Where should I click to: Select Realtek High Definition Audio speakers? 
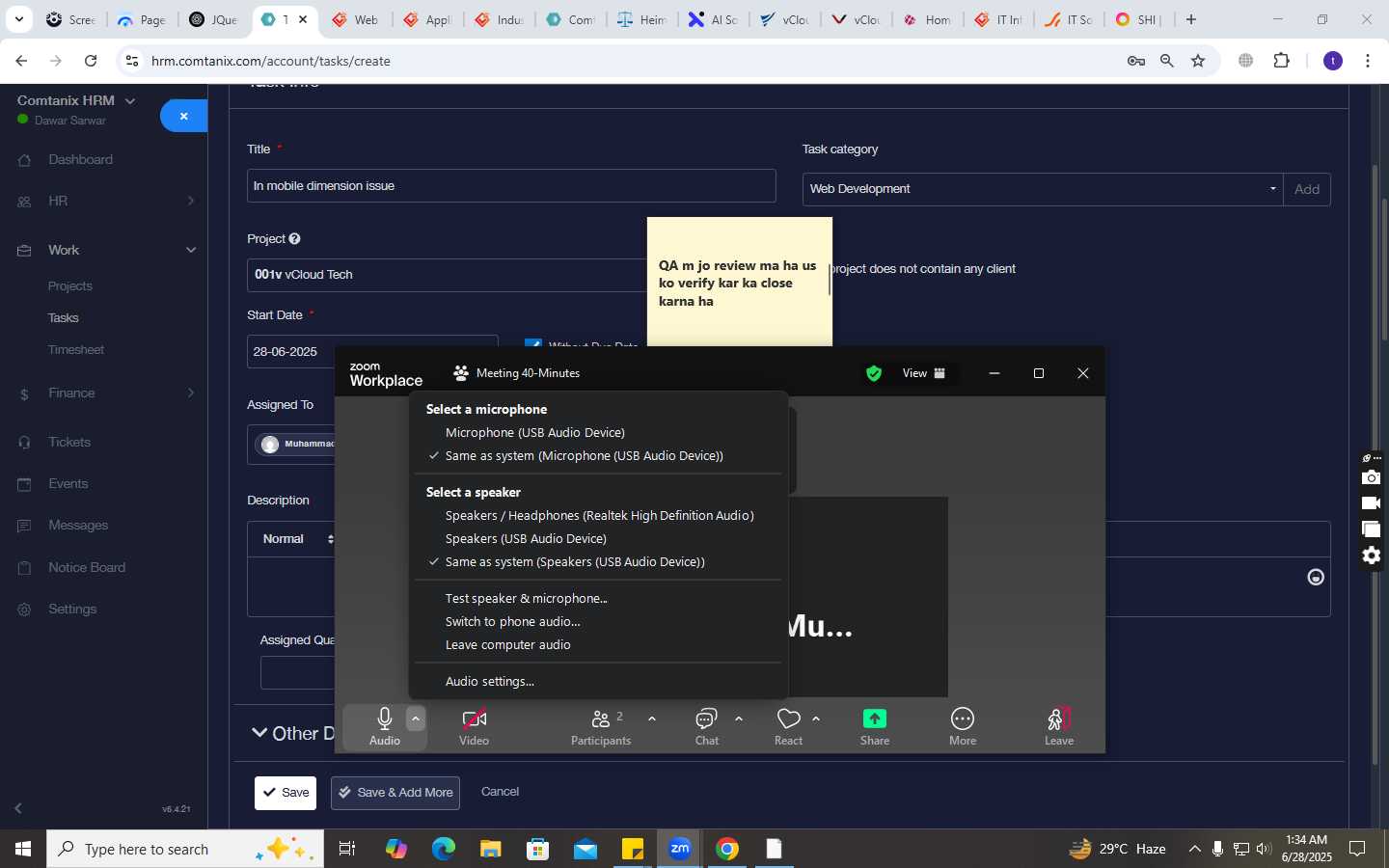[598, 516]
